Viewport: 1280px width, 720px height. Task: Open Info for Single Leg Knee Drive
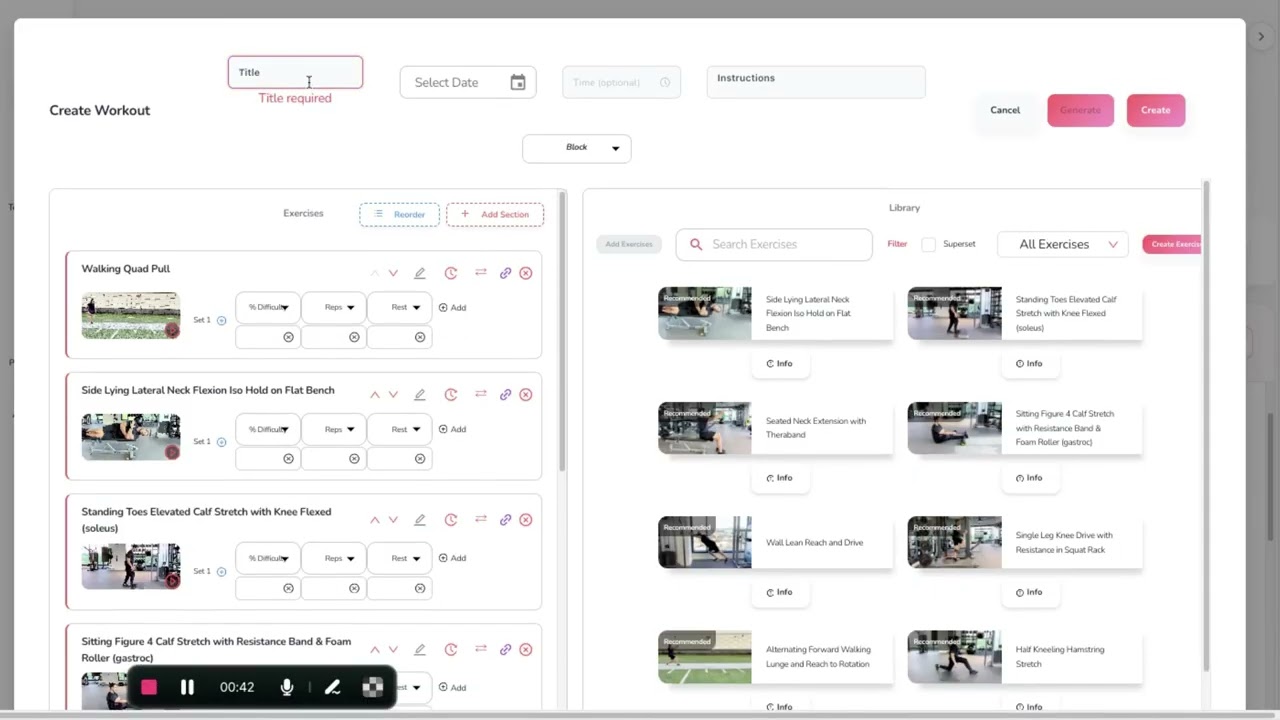pyautogui.click(x=1029, y=592)
